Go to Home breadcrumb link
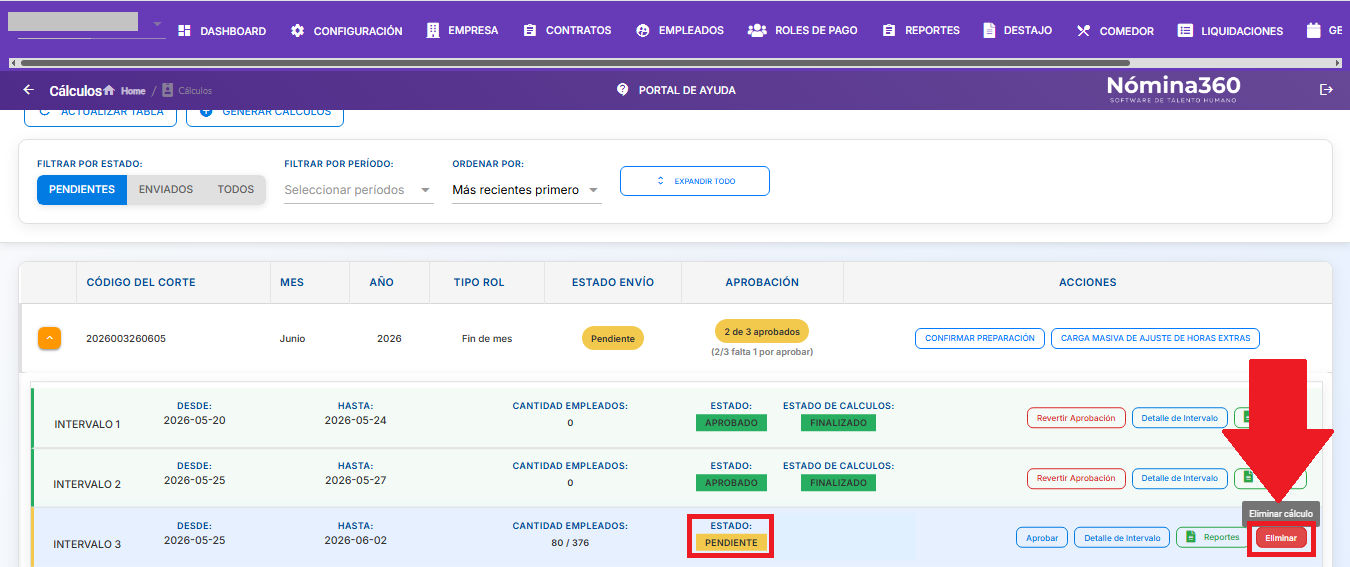 click(x=133, y=91)
